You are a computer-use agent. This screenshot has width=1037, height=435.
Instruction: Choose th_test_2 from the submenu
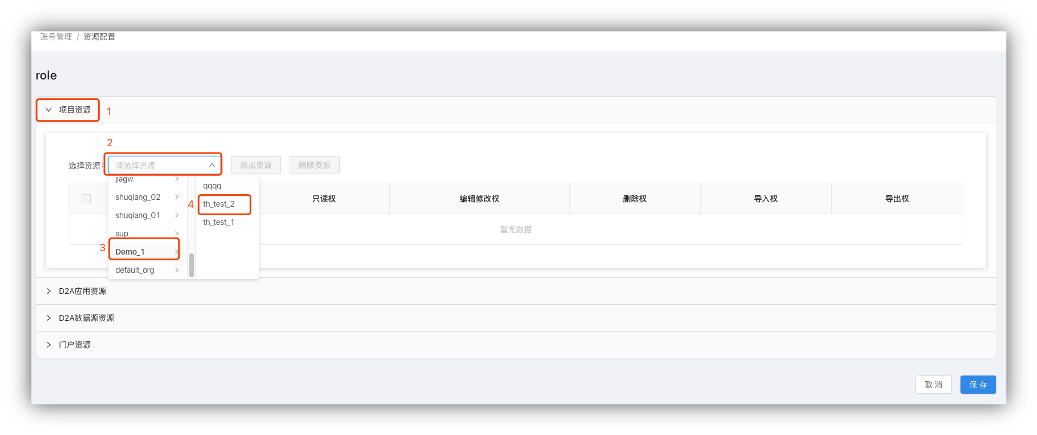pyautogui.click(x=218, y=204)
